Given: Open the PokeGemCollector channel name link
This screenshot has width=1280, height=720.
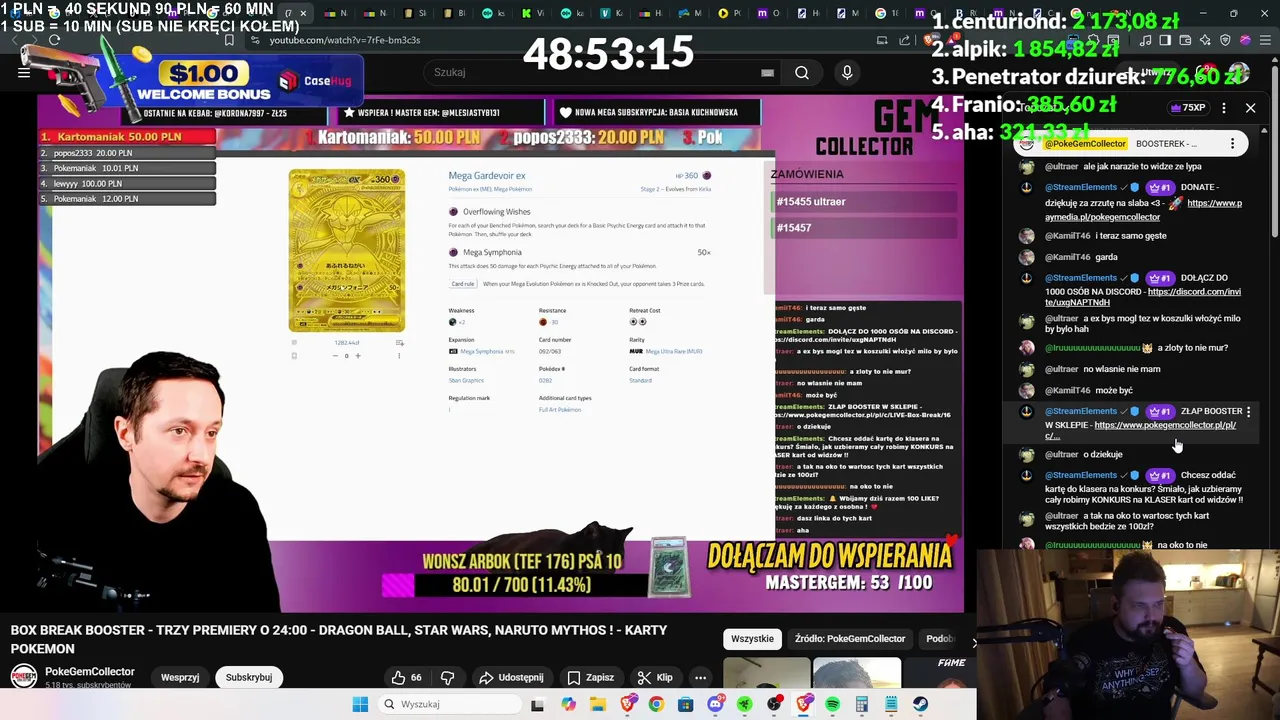Looking at the screenshot, I should click(x=90, y=671).
